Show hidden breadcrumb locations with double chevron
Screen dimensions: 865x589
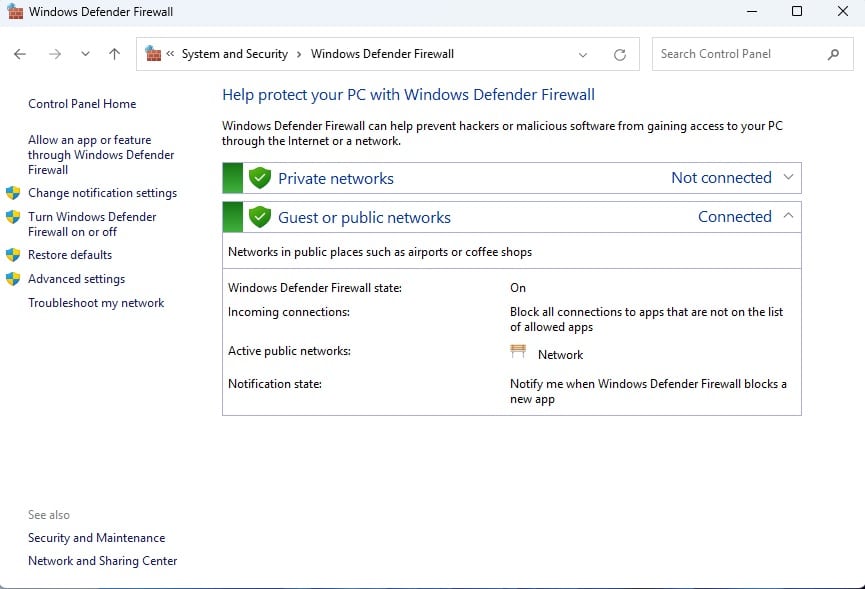coord(170,53)
